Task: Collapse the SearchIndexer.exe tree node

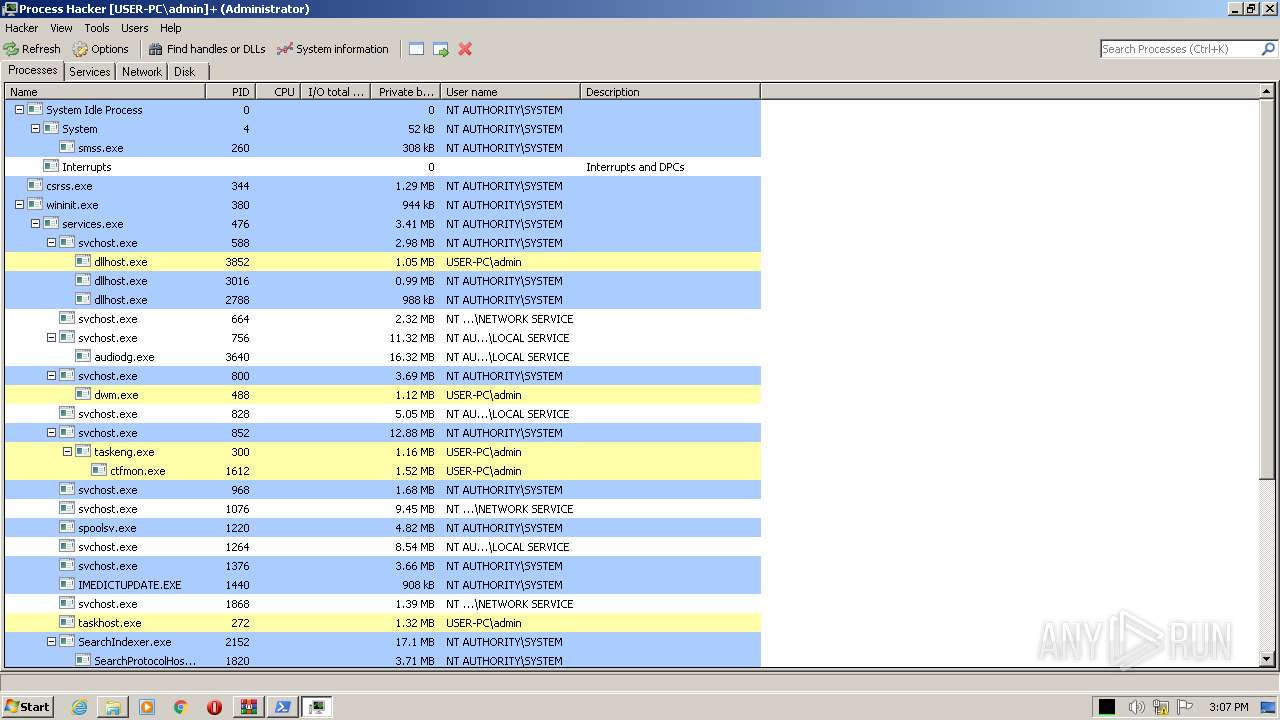Action: point(51,642)
